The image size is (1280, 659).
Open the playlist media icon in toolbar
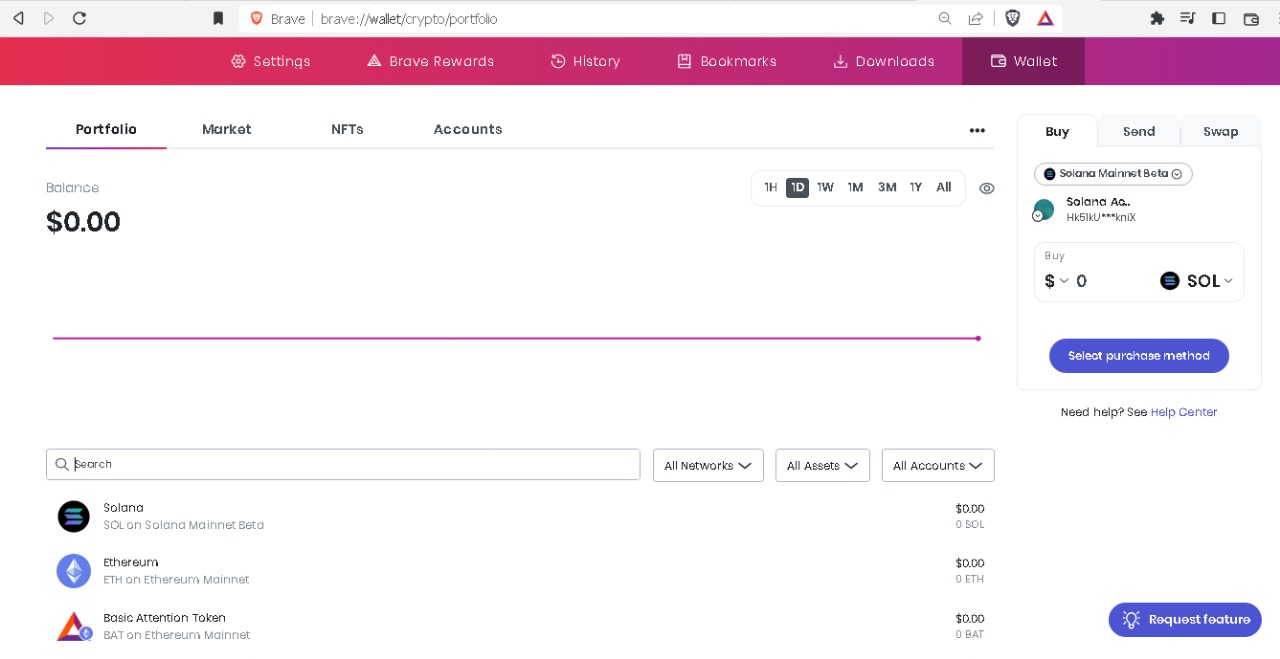pos(1187,18)
